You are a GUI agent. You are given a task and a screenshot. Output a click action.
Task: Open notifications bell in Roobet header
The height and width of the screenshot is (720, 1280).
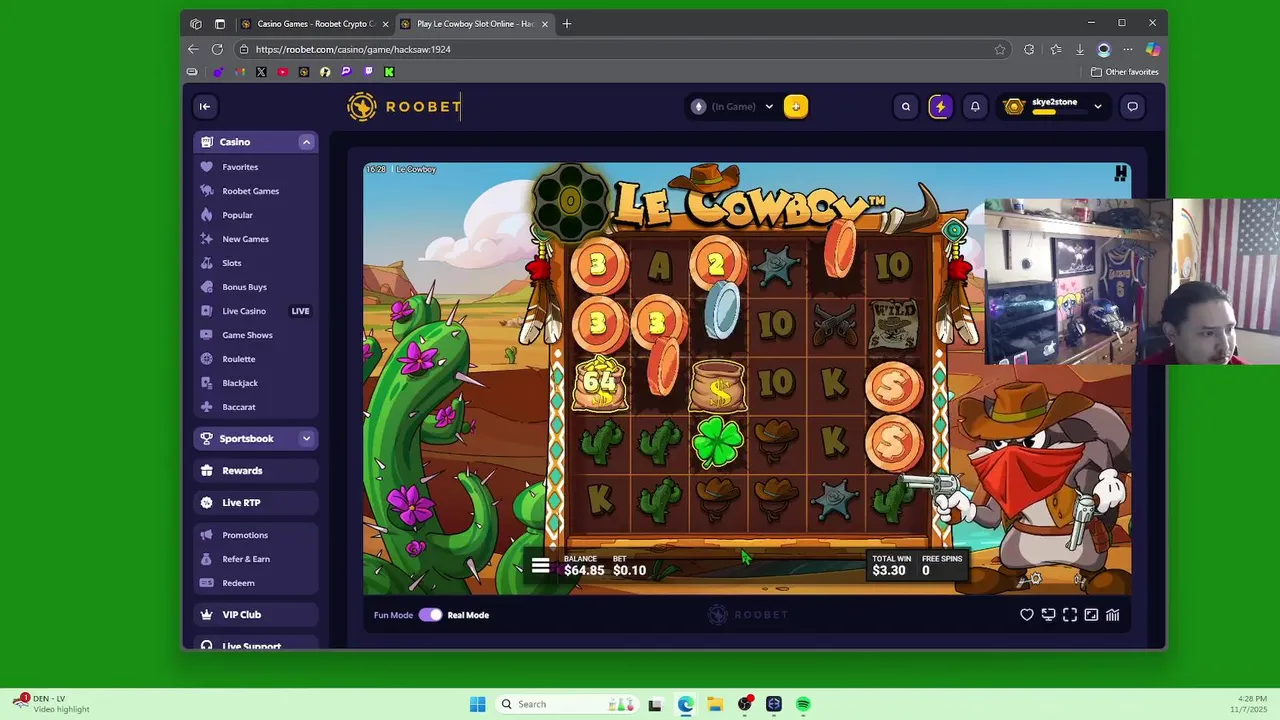975,106
